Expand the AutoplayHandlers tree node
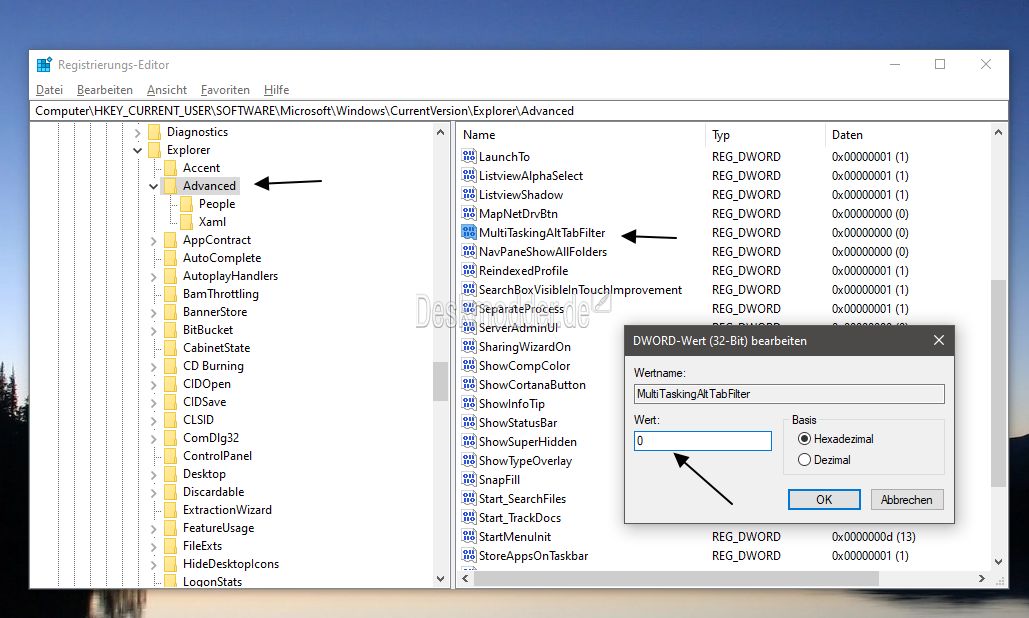This screenshot has width=1029, height=618. (x=154, y=277)
